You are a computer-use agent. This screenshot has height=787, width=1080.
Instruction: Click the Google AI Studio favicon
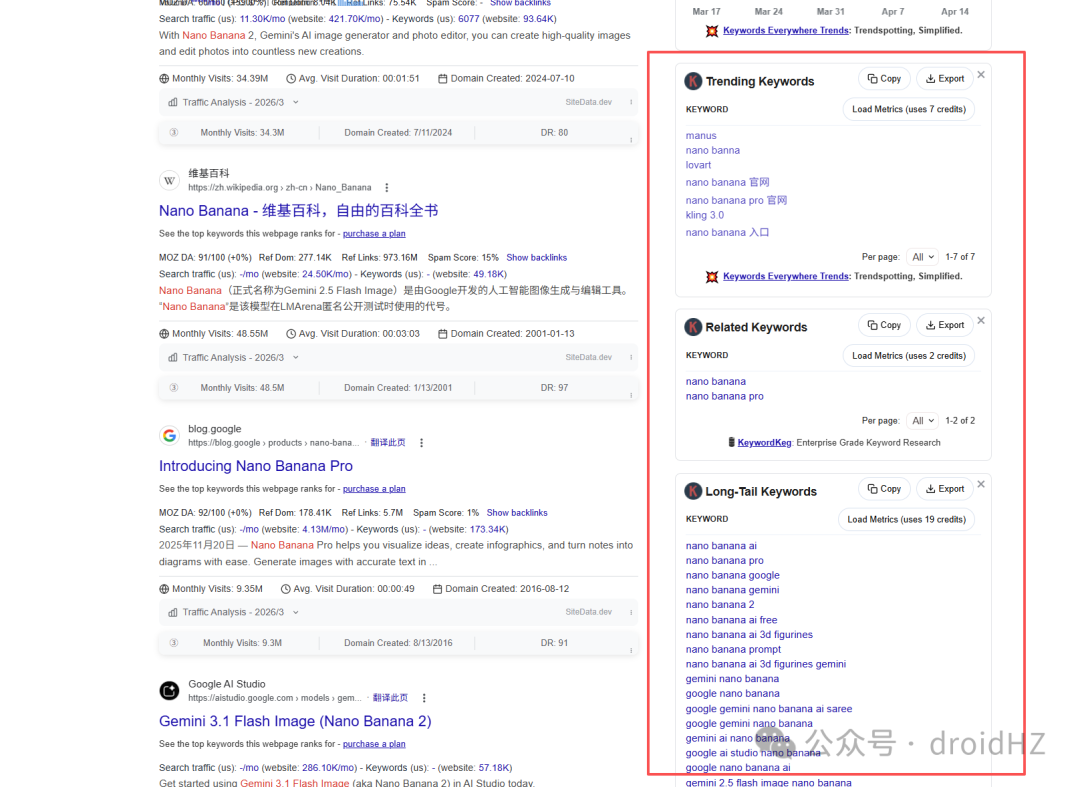(x=169, y=690)
